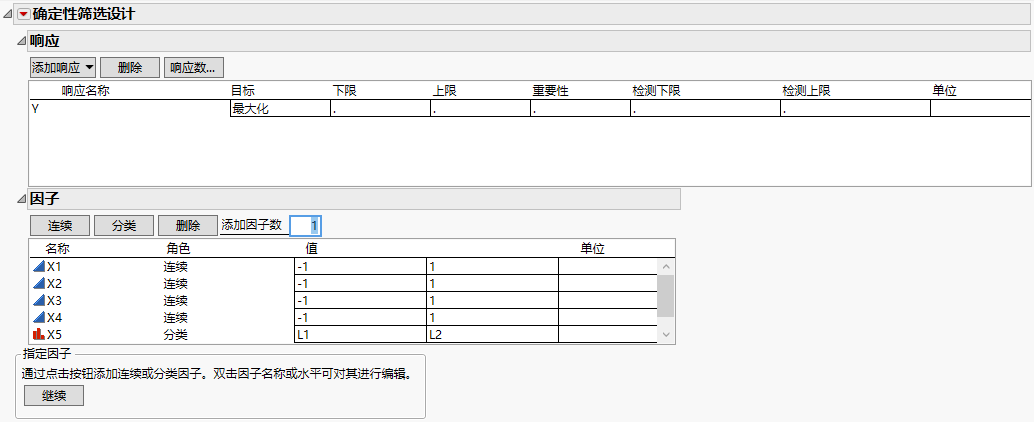Click the X2 continuous factor icon
Viewport: 1034px width, 422px height.
38,284
